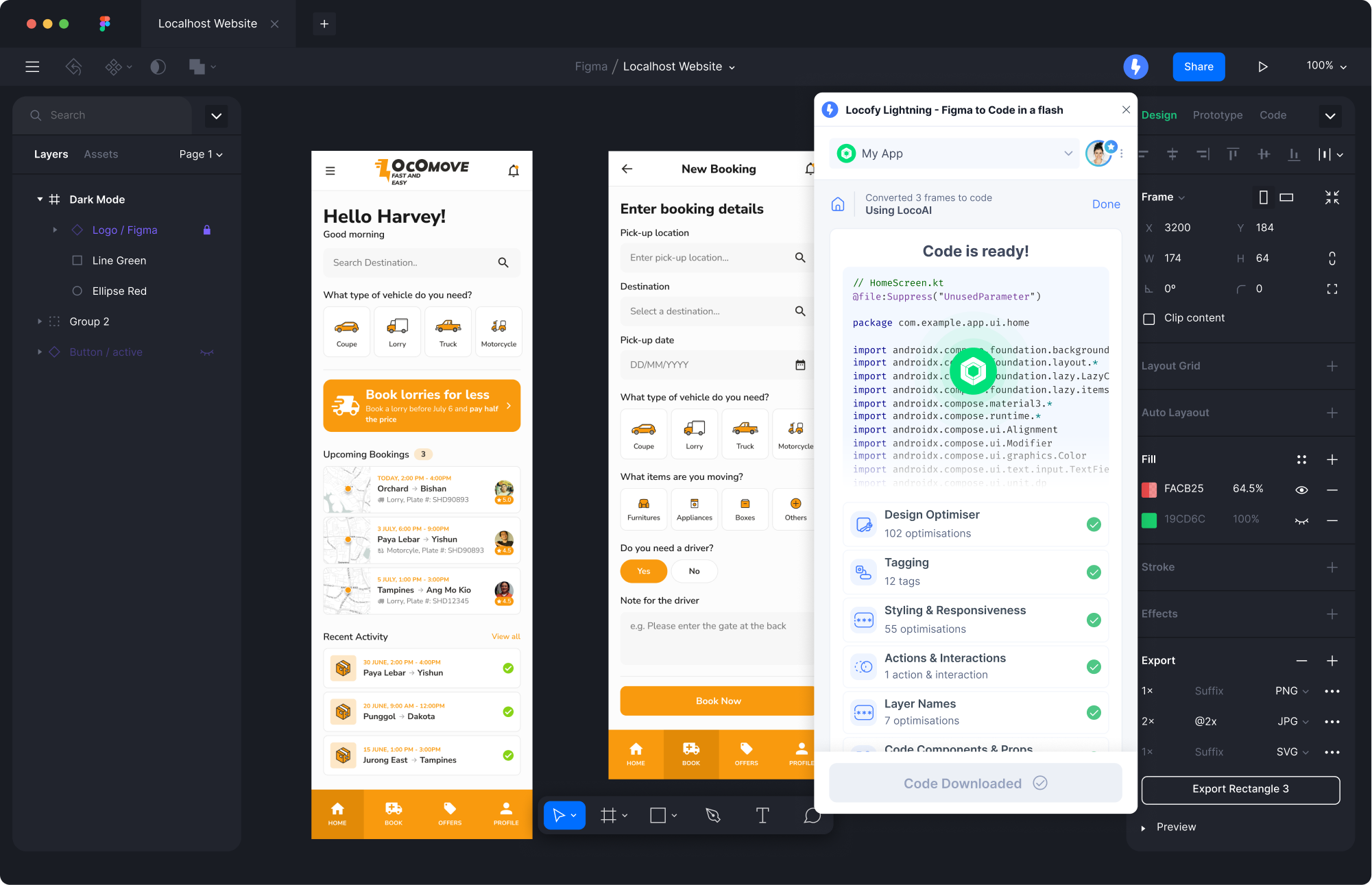Image resolution: width=1372 pixels, height=885 pixels.
Task: Add a new Fill with plus
Action: (x=1332, y=459)
